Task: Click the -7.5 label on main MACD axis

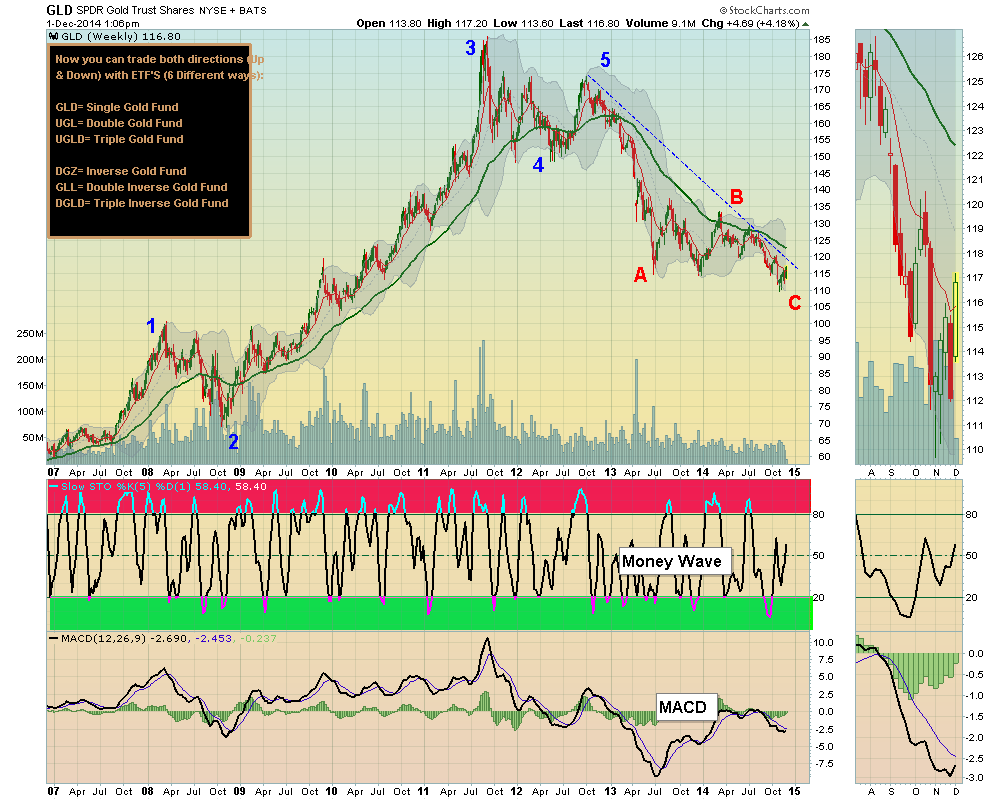Action: pos(824,764)
